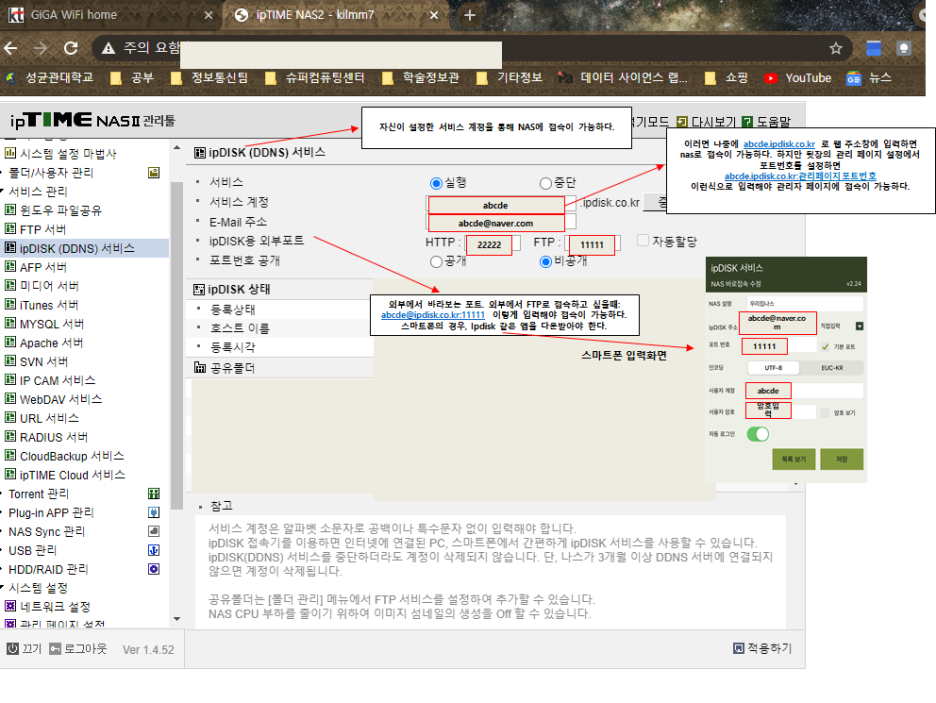Image resolution: width=936 pixels, height=703 pixels.
Task: Collapse the 서비스 관리 section
Action: [x=38, y=192]
